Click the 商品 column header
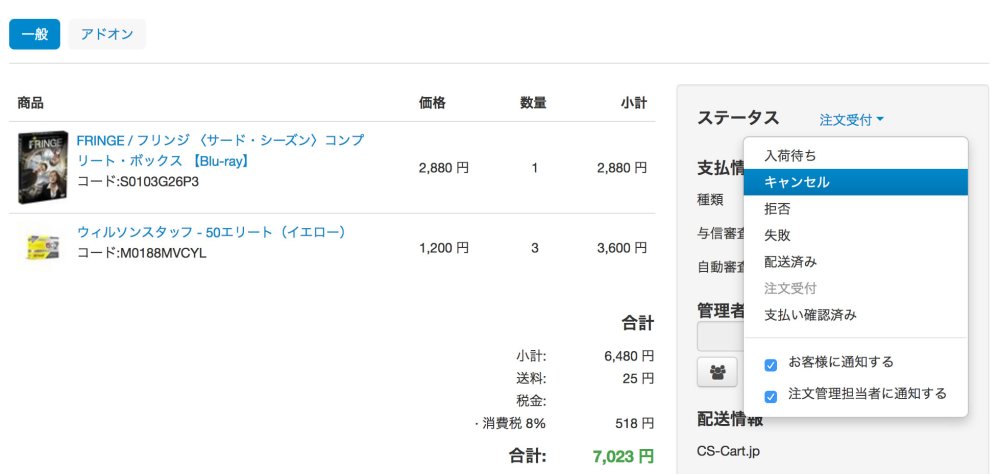The width and height of the screenshot is (1000, 474). point(31,103)
